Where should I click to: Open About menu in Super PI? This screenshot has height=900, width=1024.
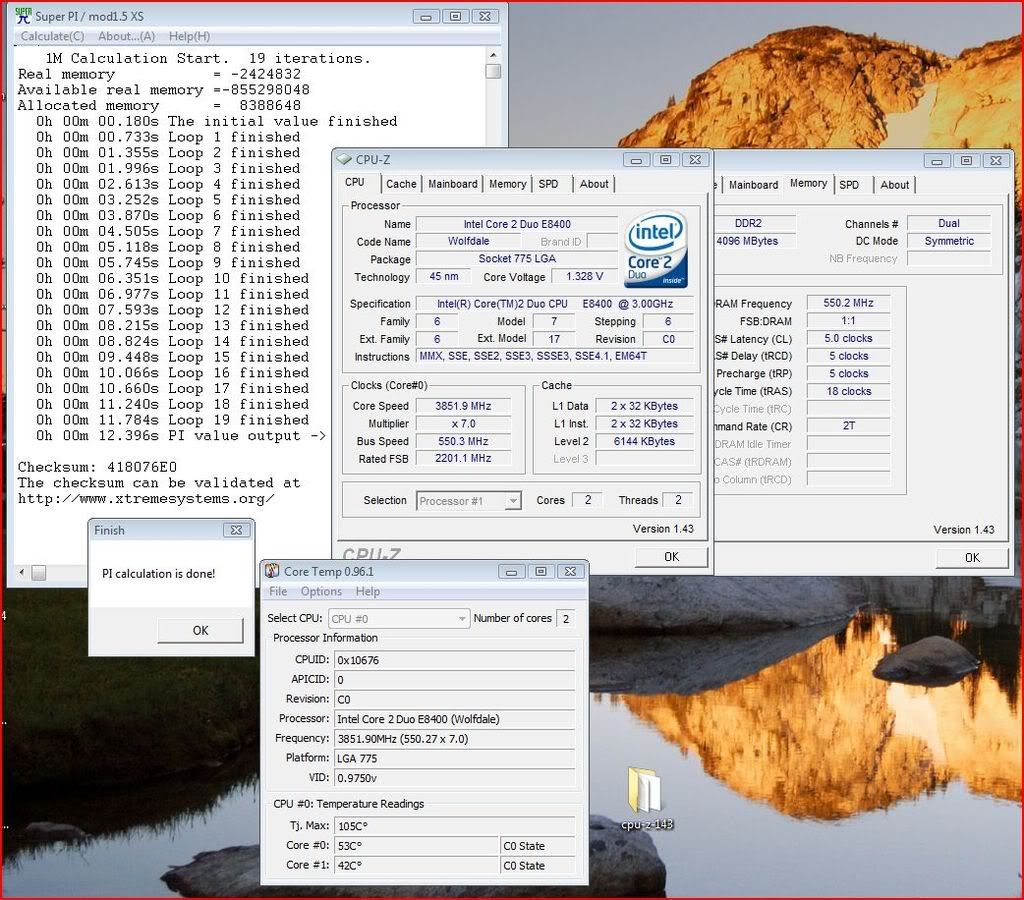pyautogui.click(x=127, y=36)
